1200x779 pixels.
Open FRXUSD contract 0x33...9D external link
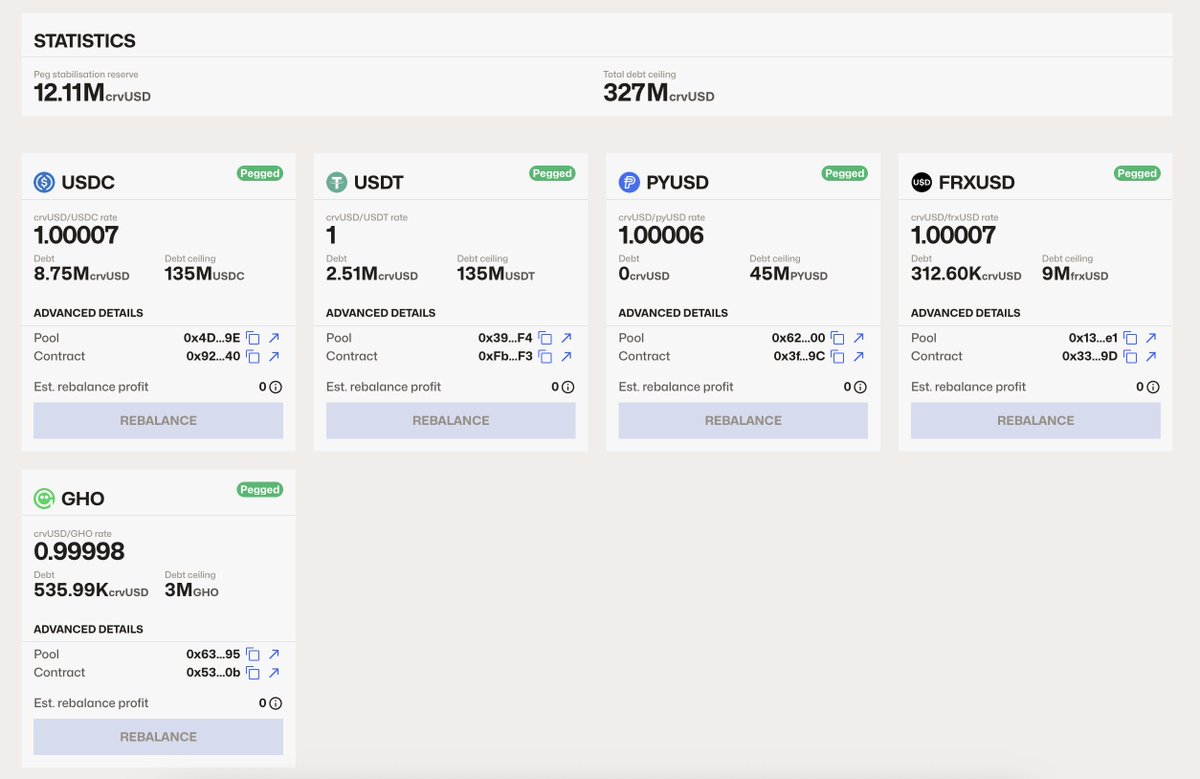point(1151,356)
